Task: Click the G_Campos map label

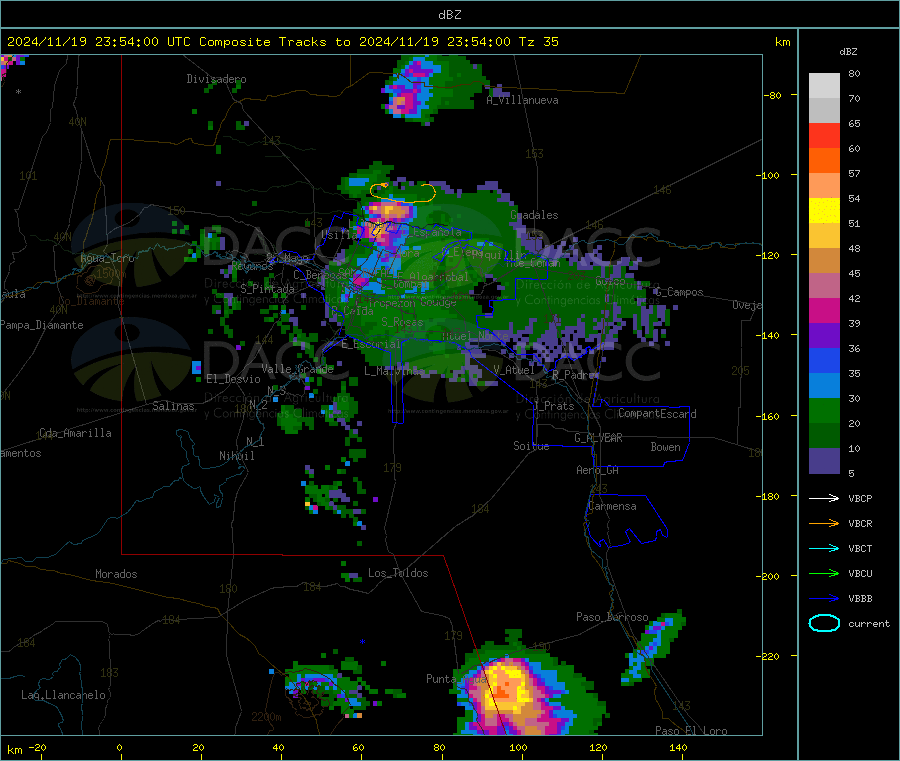Action: [679, 292]
